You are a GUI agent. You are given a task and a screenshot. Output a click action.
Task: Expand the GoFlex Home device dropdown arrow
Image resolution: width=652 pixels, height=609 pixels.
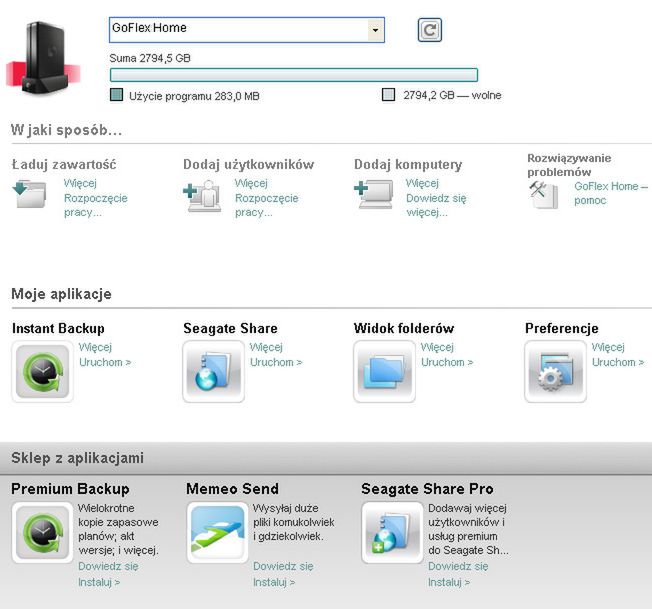pyautogui.click(x=375, y=30)
